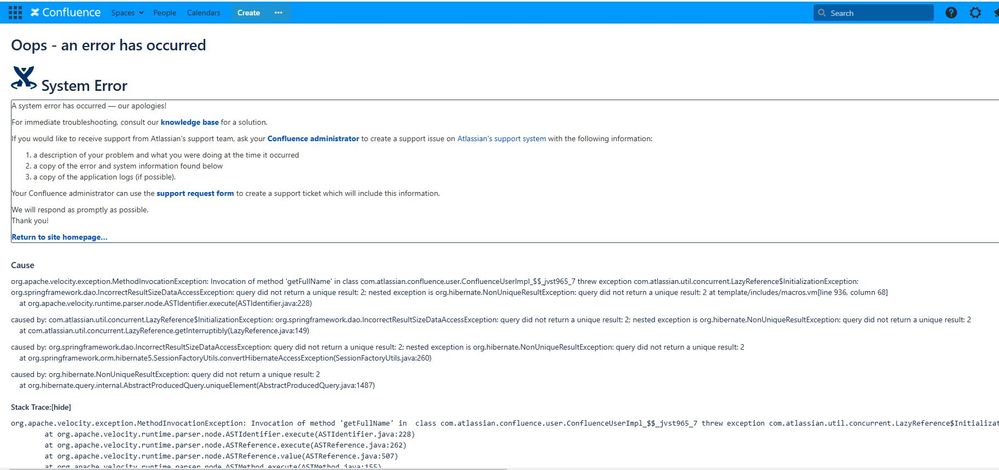Collapse stack trace with hide link

click(x=60, y=406)
